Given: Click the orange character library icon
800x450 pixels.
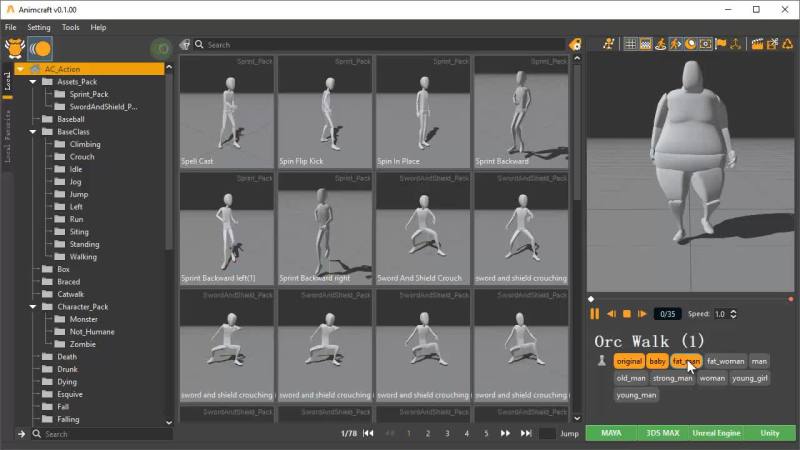Looking at the screenshot, I should coord(14,48).
